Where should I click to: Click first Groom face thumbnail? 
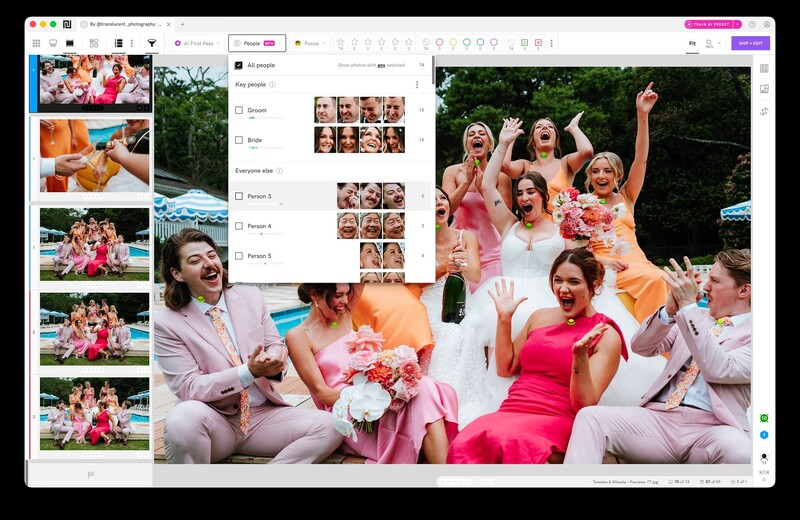click(325, 110)
